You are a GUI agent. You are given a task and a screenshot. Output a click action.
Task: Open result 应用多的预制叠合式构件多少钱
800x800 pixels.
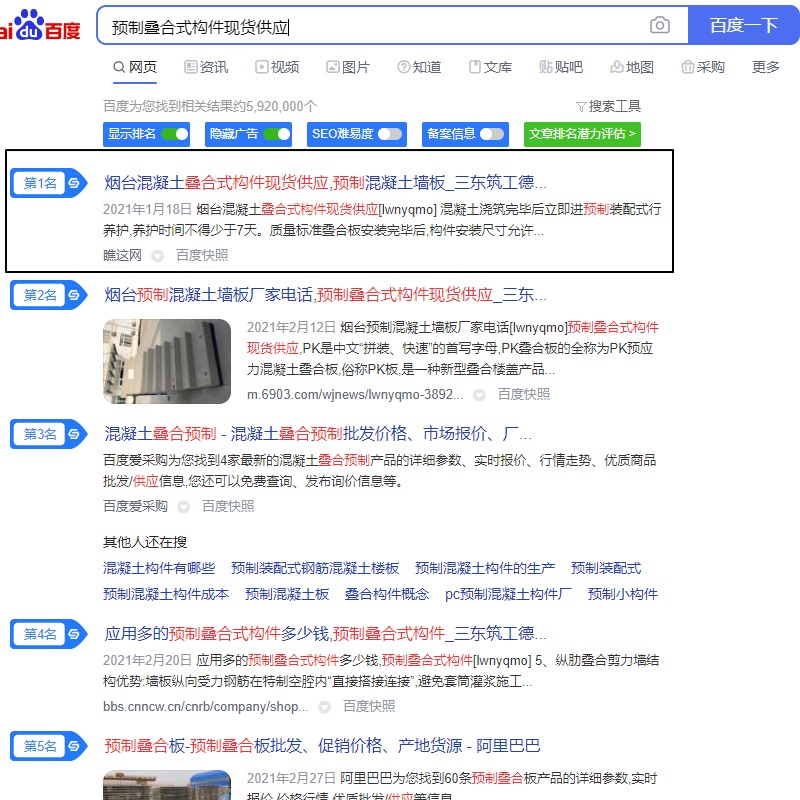coord(326,634)
